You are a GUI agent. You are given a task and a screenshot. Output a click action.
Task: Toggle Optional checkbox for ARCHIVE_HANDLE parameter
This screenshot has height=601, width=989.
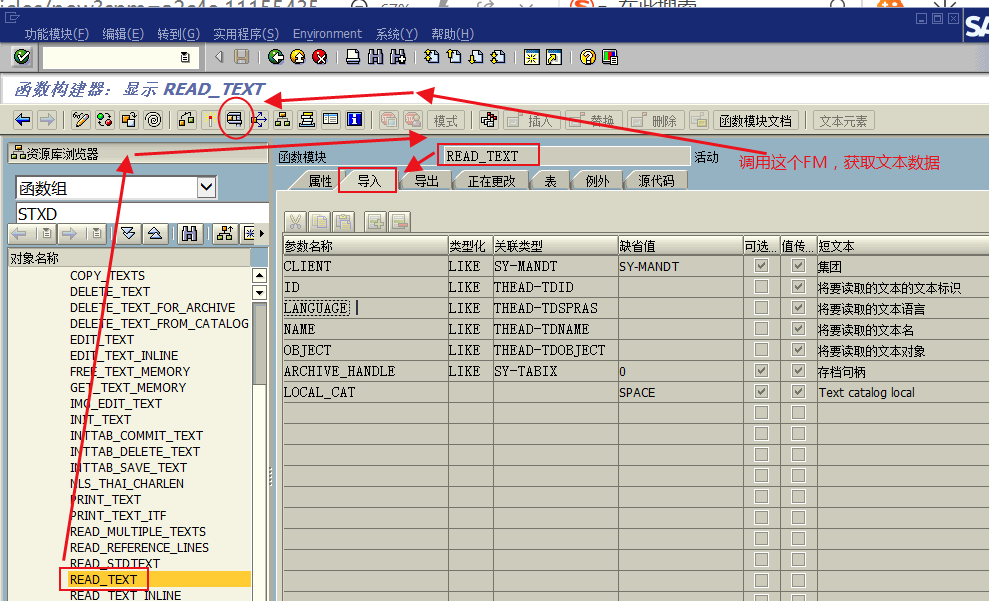pyautogui.click(x=761, y=371)
